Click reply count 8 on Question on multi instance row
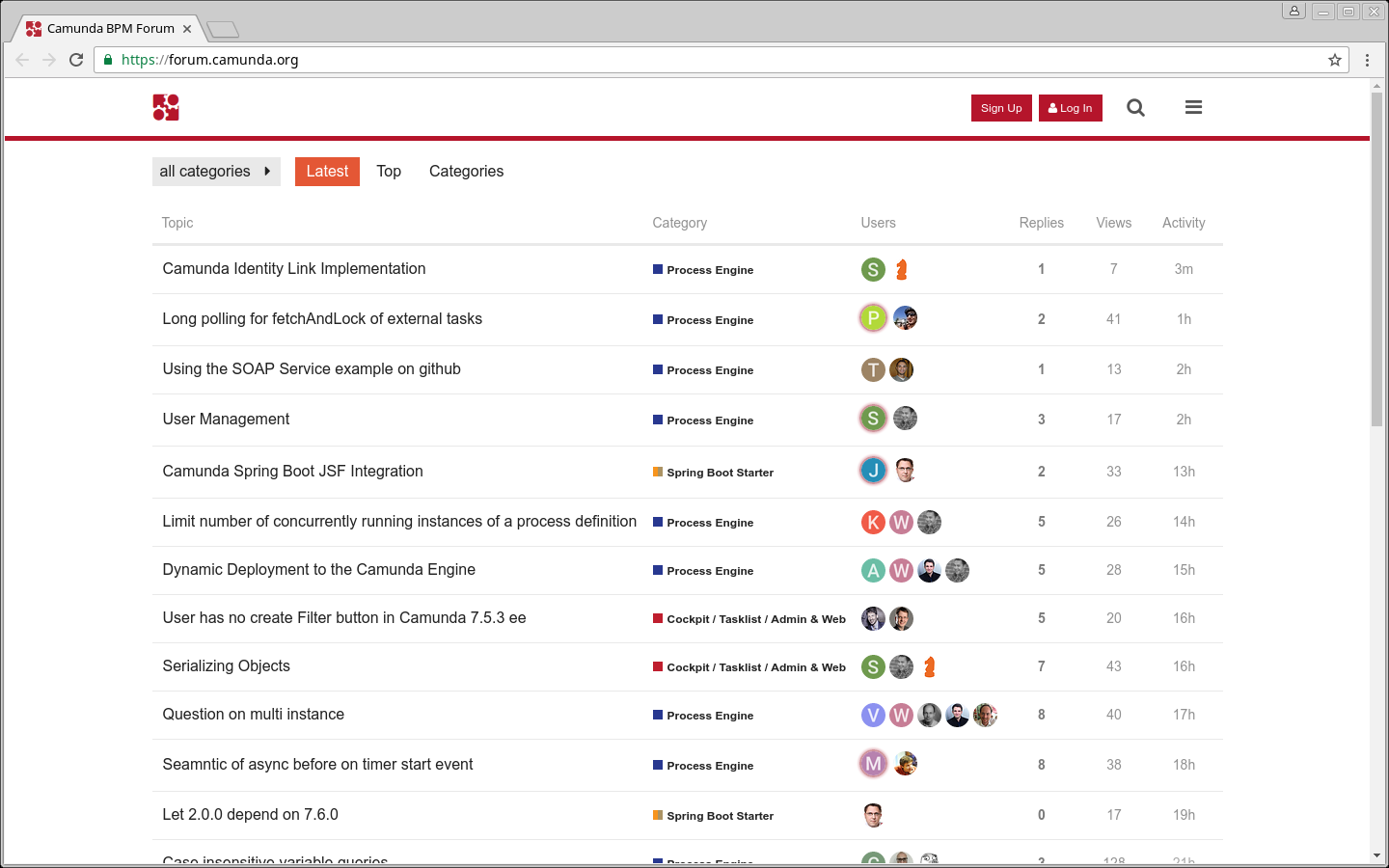 click(x=1042, y=715)
